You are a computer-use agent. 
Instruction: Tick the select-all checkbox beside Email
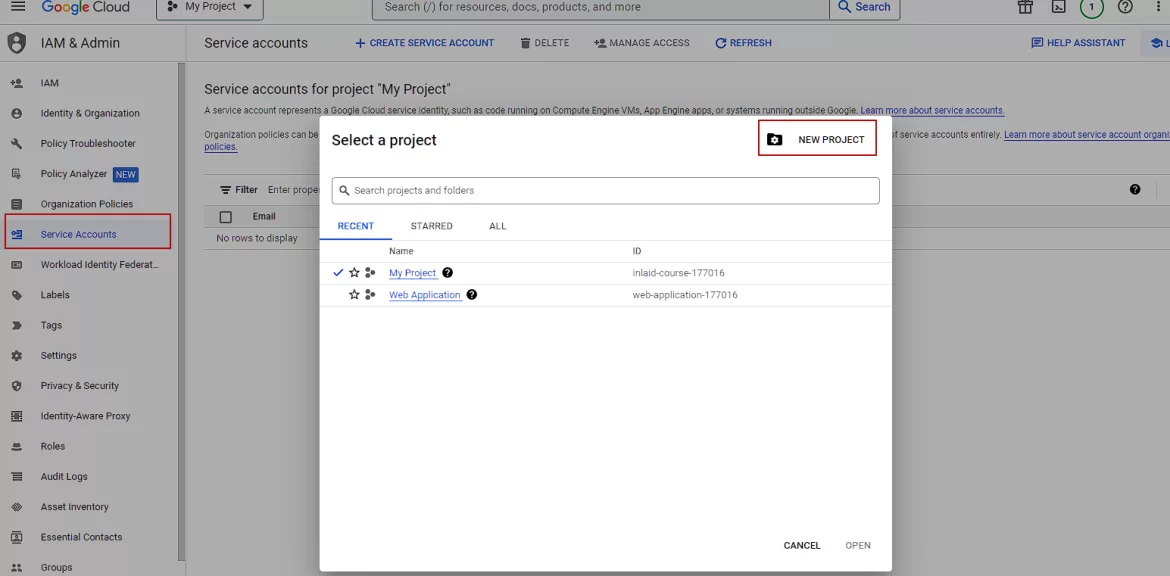(x=226, y=217)
